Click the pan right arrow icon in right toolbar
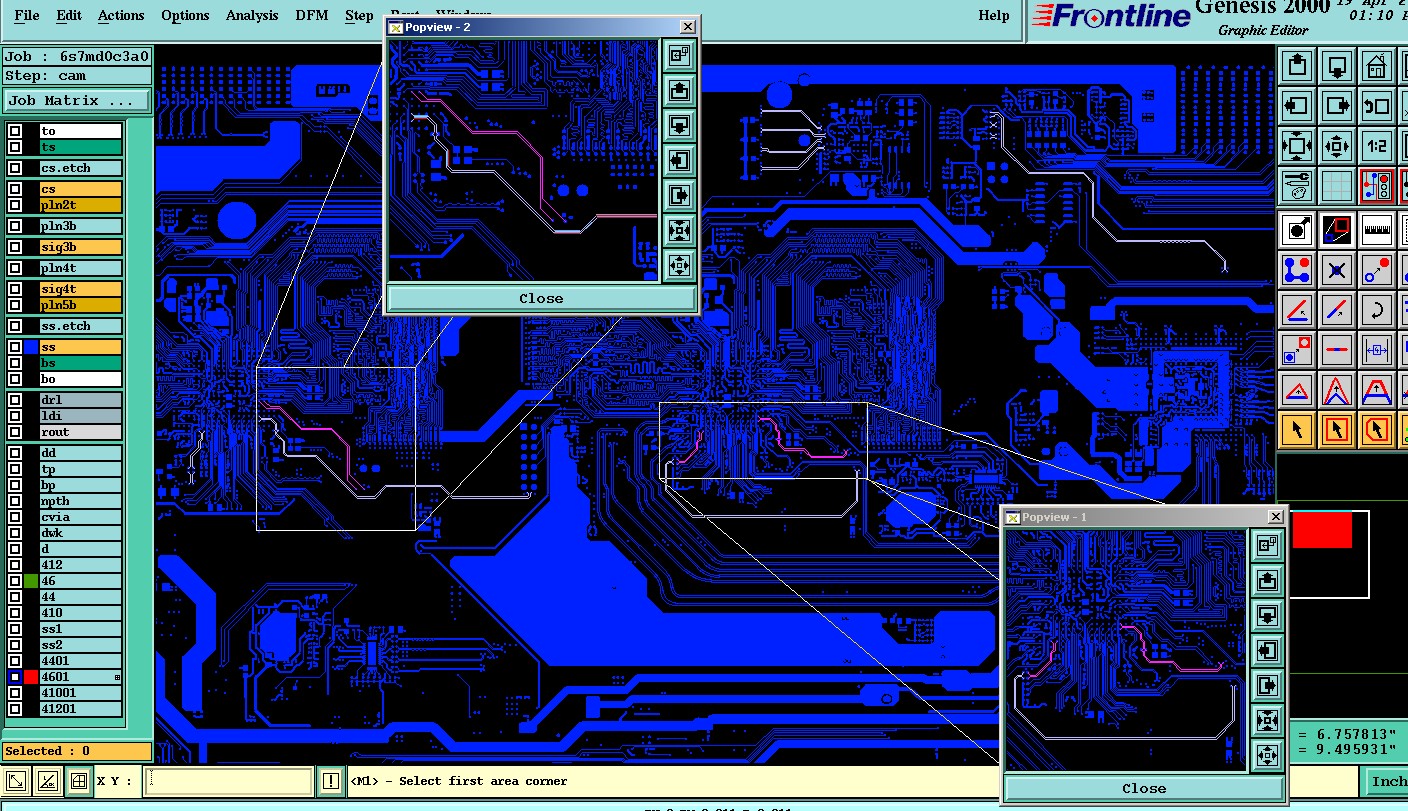Viewport: 1408px width, 811px height. click(1337, 106)
